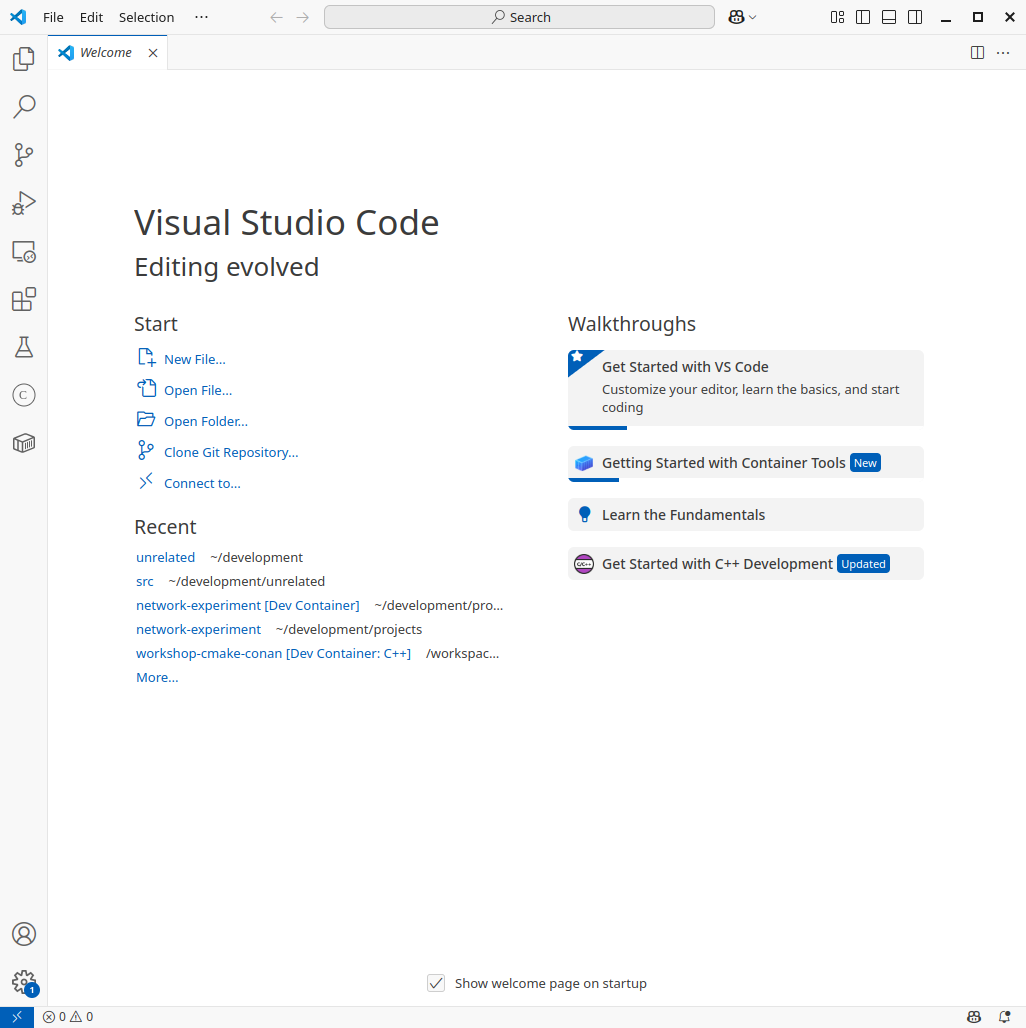This screenshot has width=1026, height=1028.
Task: Open the Search view icon in sidebar
Action: 24,107
